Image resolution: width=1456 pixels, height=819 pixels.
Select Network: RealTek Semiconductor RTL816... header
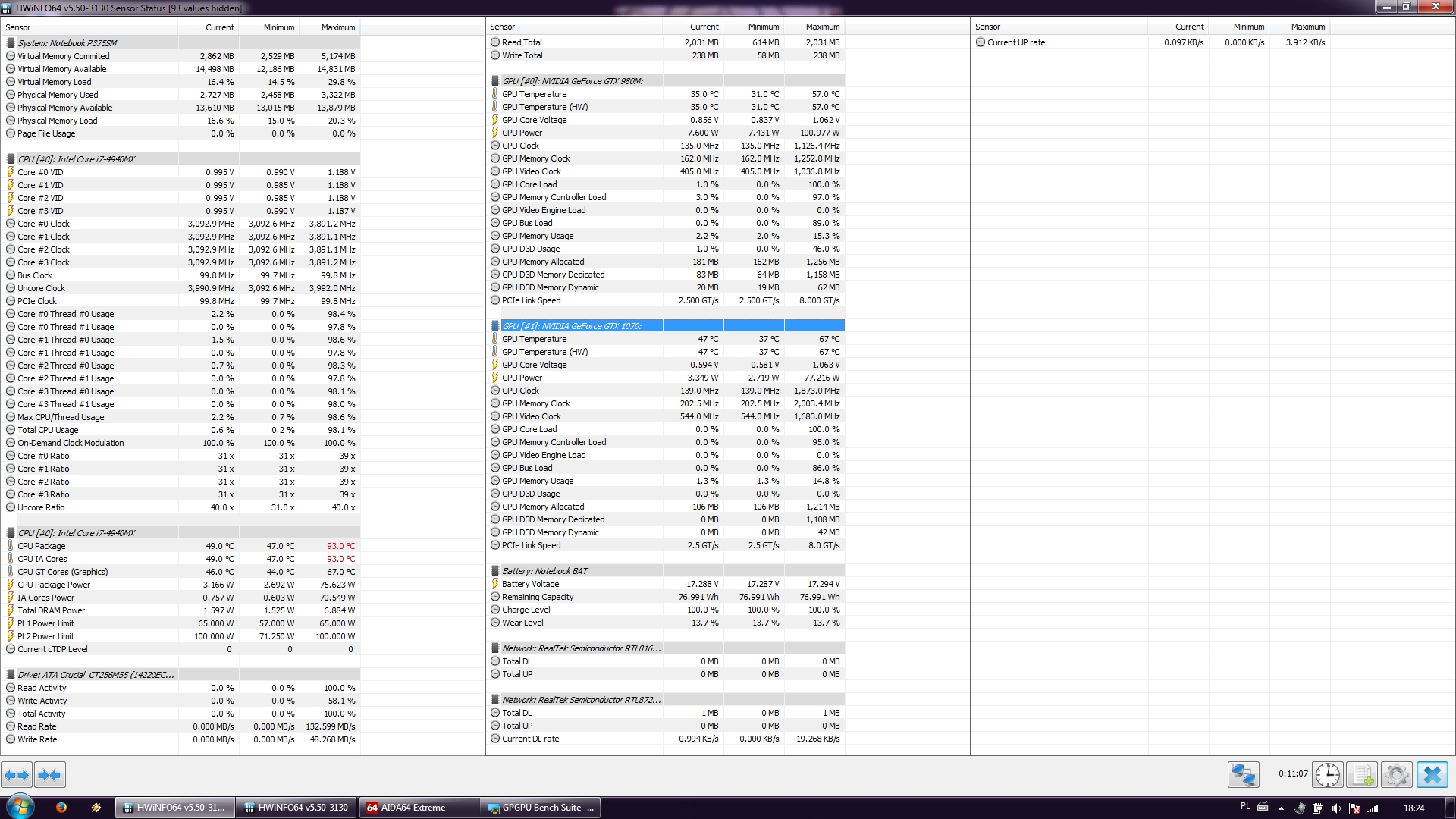click(x=666, y=648)
